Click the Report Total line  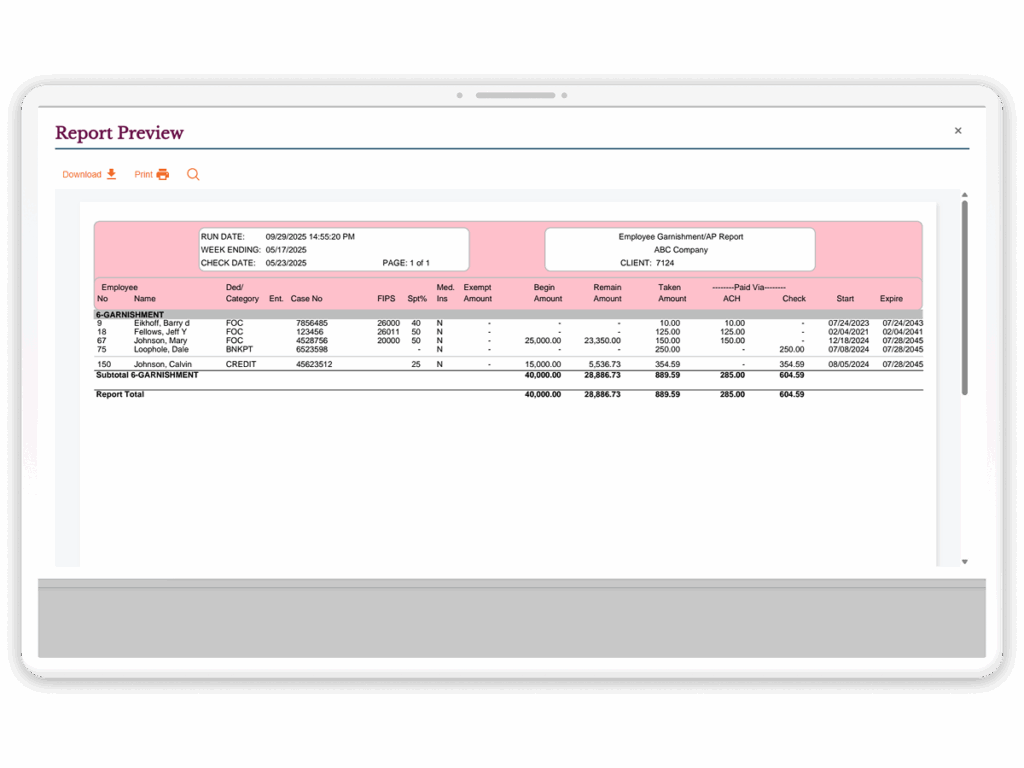tap(509, 394)
